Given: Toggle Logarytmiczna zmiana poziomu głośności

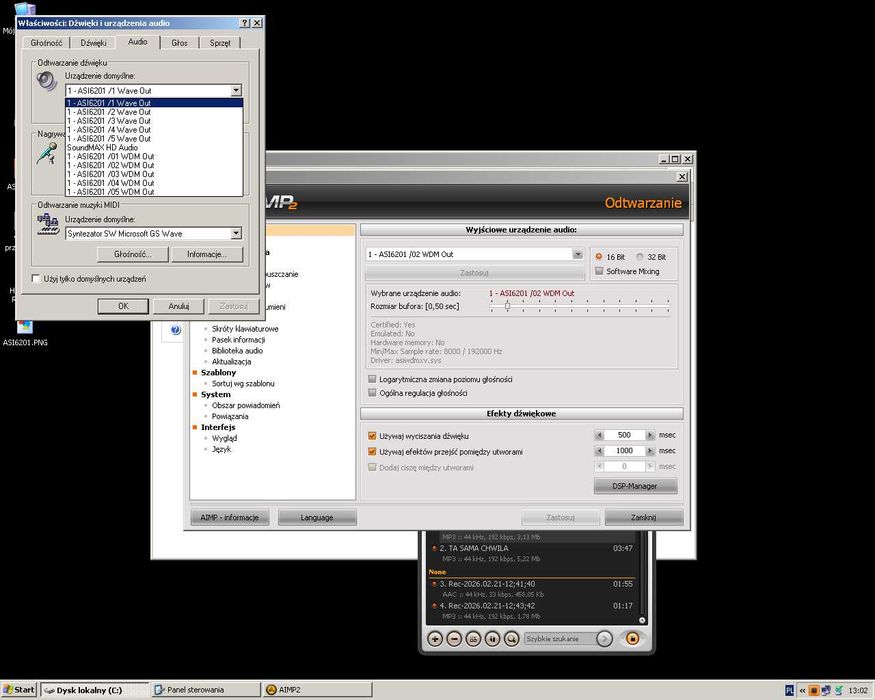Looking at the screenshot, I should pos(372,379).
